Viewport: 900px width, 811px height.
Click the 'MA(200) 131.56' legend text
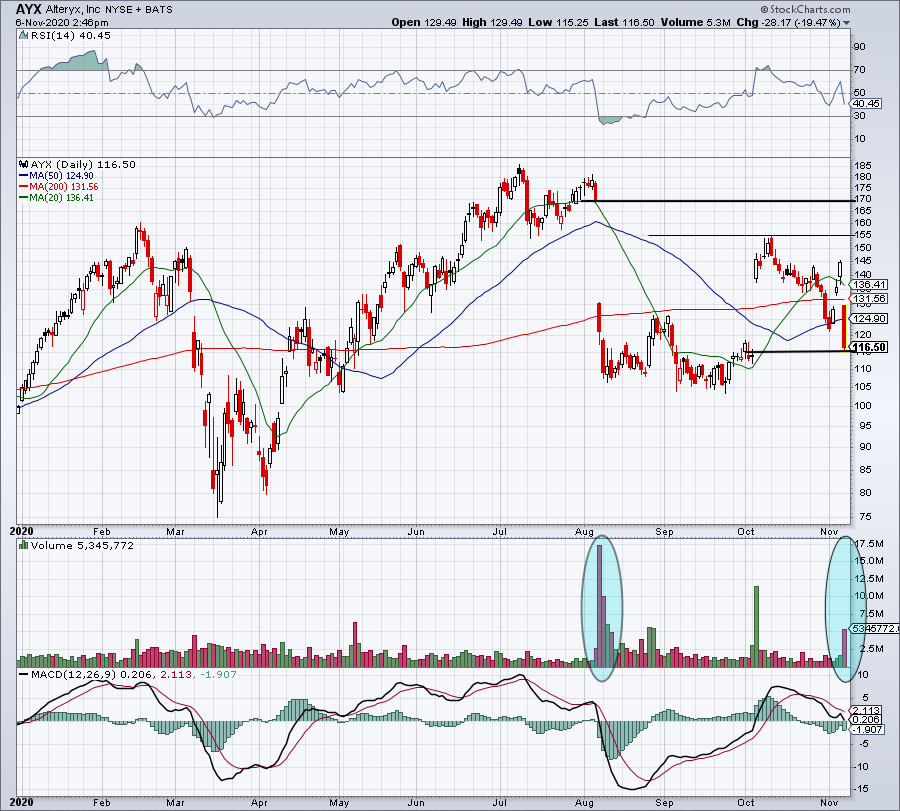tap(64, 187)
